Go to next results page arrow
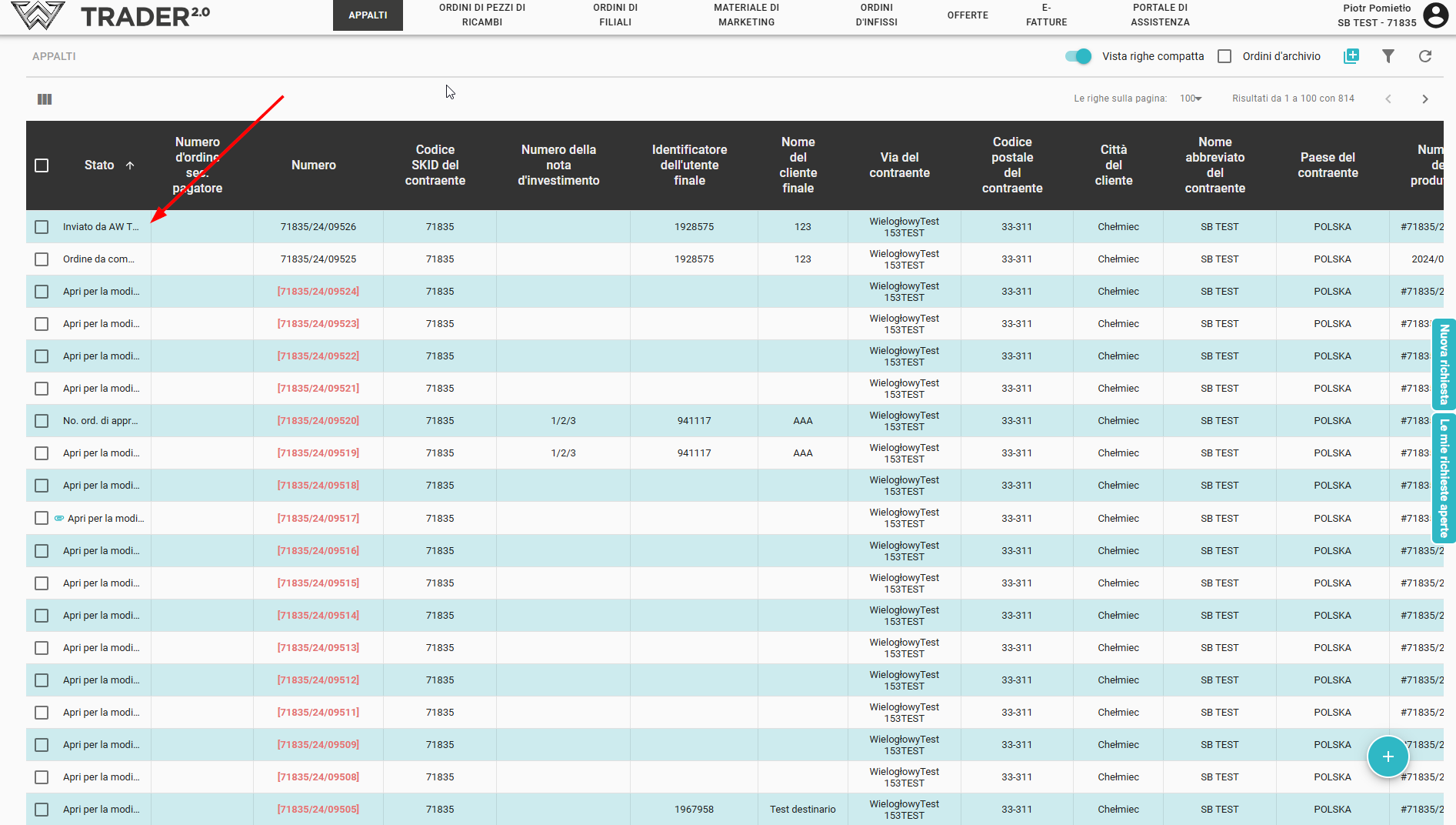1456x825 pixels. pos(1424,99)
